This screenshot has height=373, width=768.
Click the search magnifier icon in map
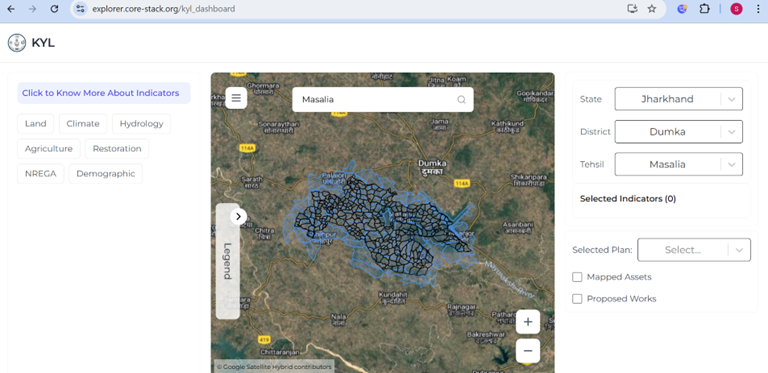[461, 99]
